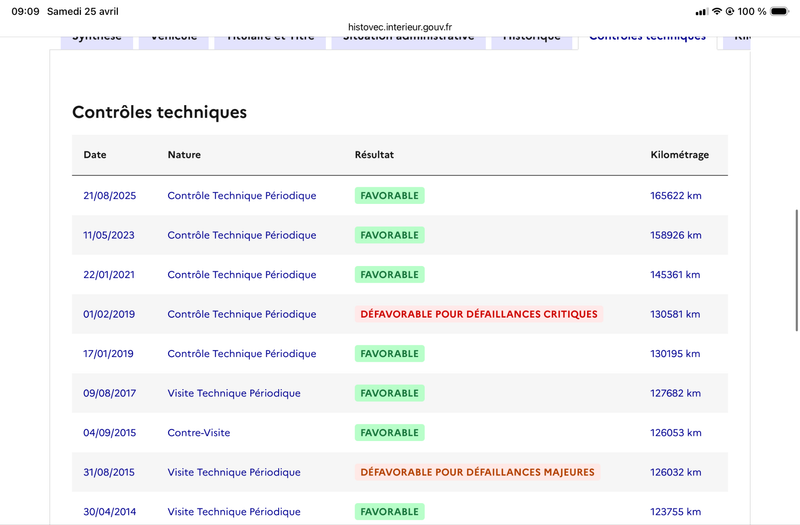Tap the Wi-Fi status icon
This screenshot has width=800, height=525.
(717, 11)
